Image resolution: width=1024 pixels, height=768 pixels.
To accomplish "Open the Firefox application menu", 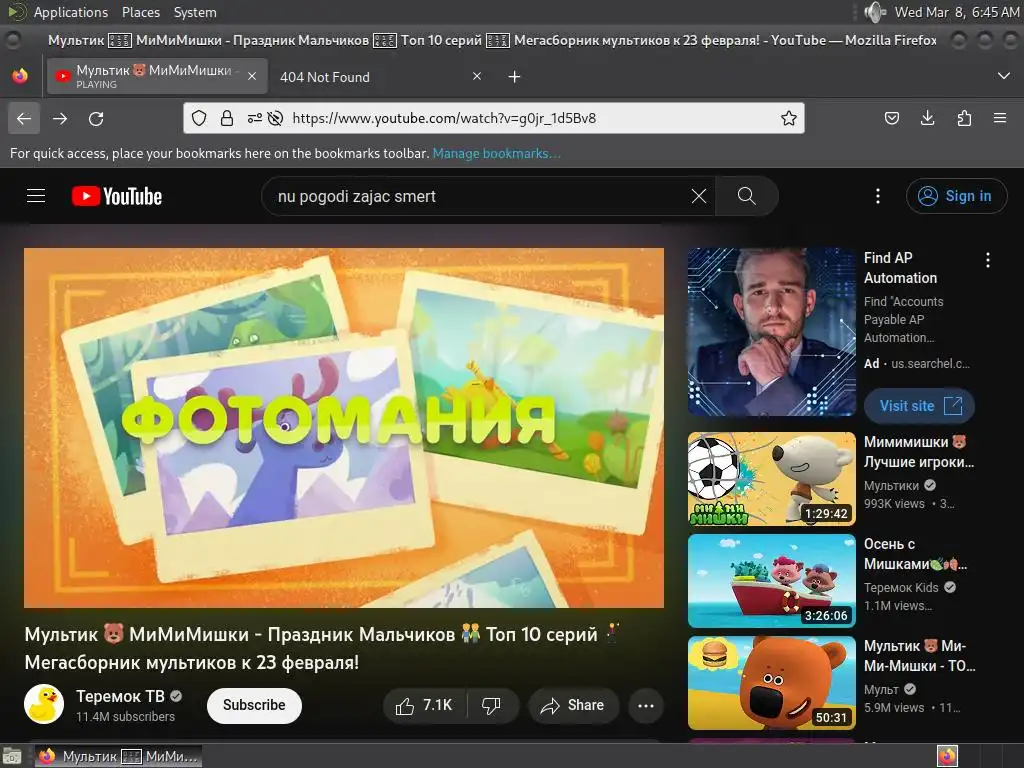I will coord(1000,118).
